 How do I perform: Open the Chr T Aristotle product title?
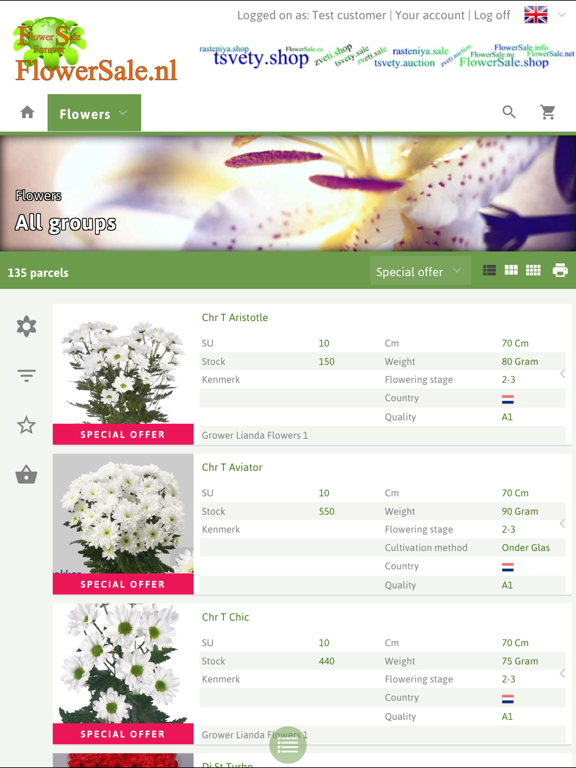235,317
